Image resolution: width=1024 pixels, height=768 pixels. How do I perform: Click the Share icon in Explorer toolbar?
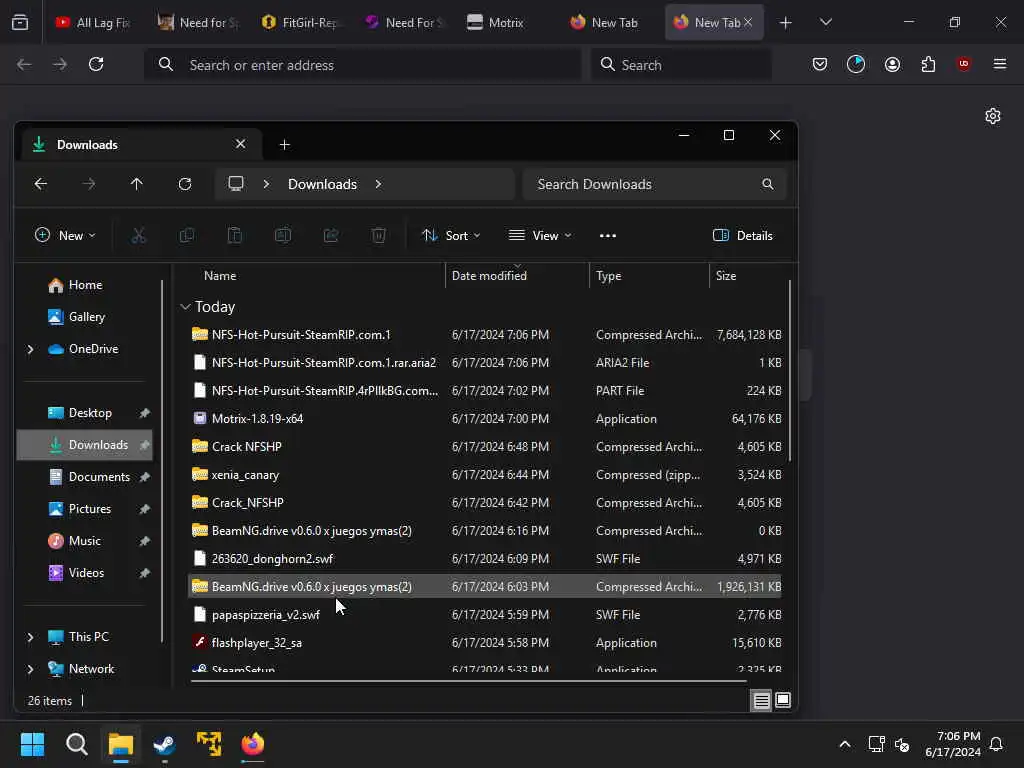(331, 236)
